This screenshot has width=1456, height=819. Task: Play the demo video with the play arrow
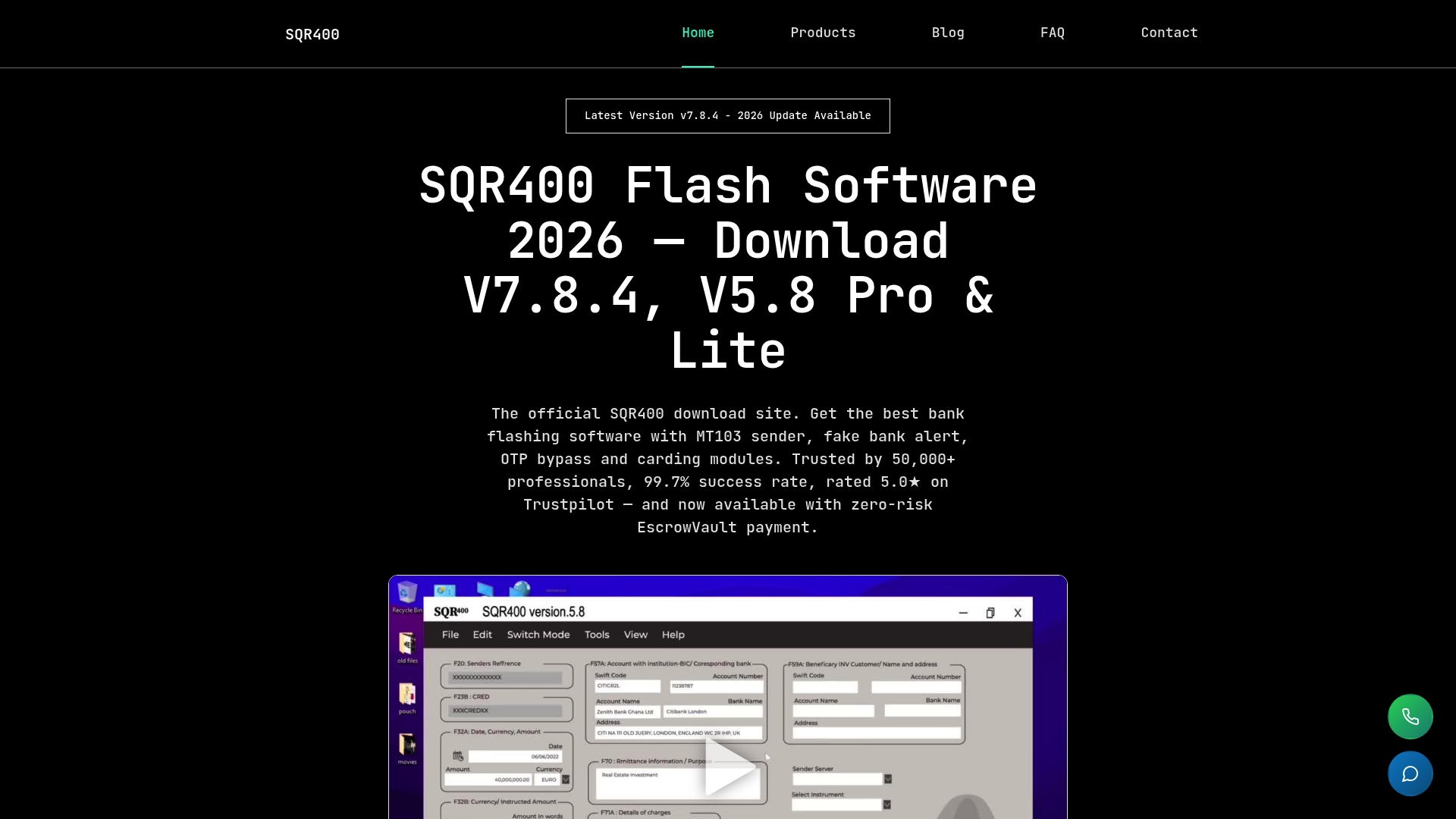(729, 767)
